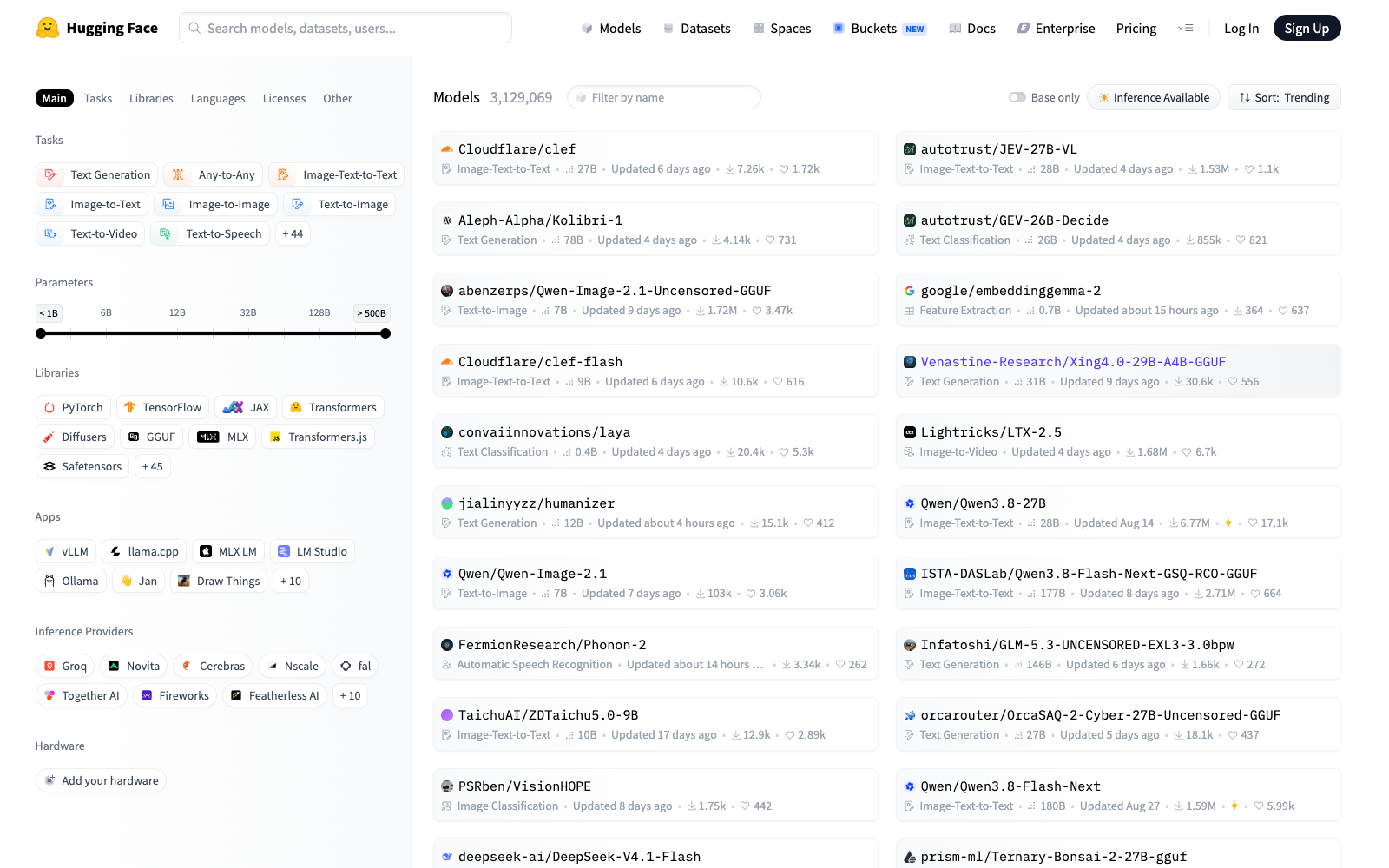Click the right handle of parameters slider
Screen dimensions: 1389x868
(x=385, y=333)
